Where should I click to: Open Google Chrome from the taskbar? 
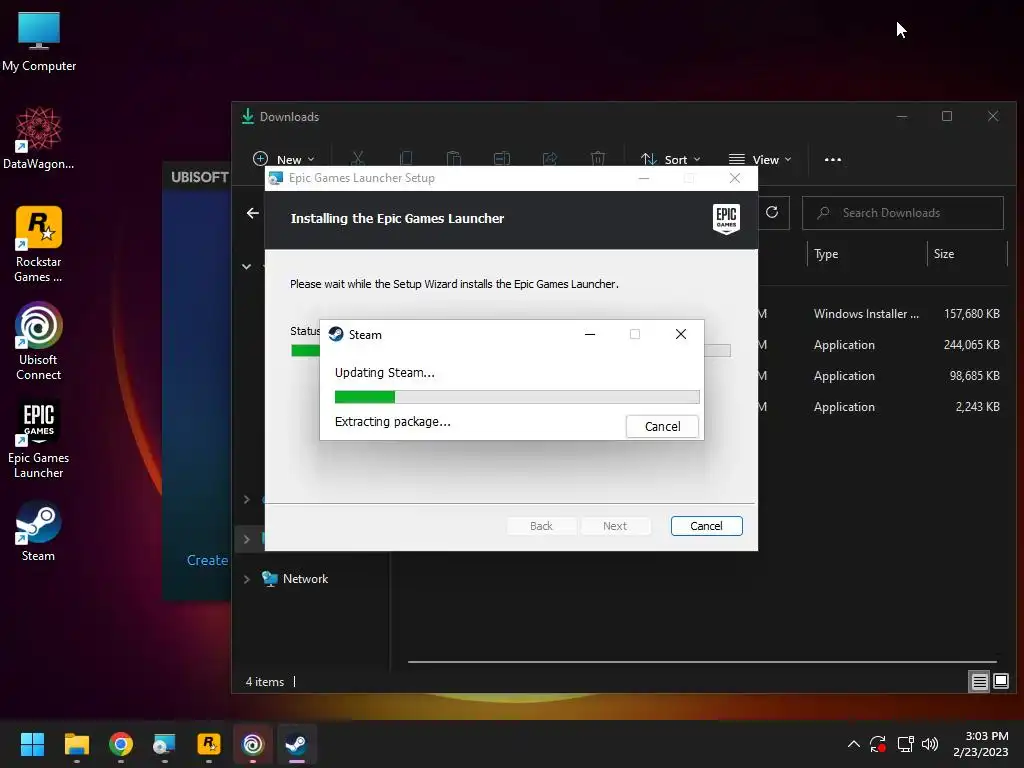coord(121,744)
